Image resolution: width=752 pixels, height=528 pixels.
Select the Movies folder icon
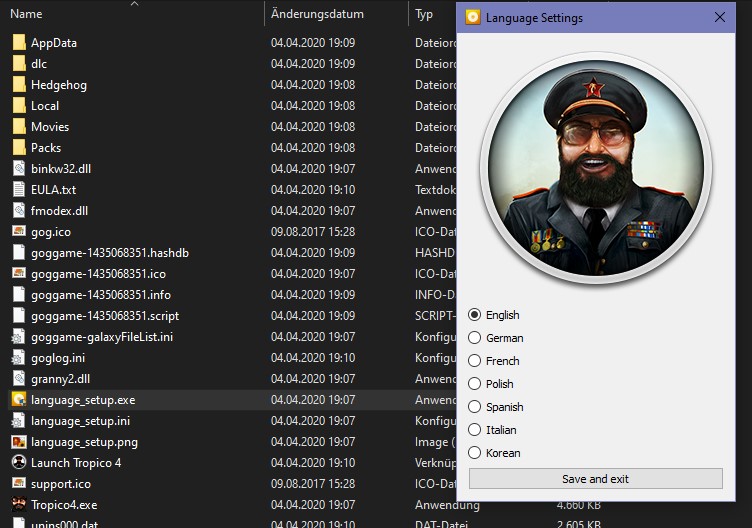[19, 127]
